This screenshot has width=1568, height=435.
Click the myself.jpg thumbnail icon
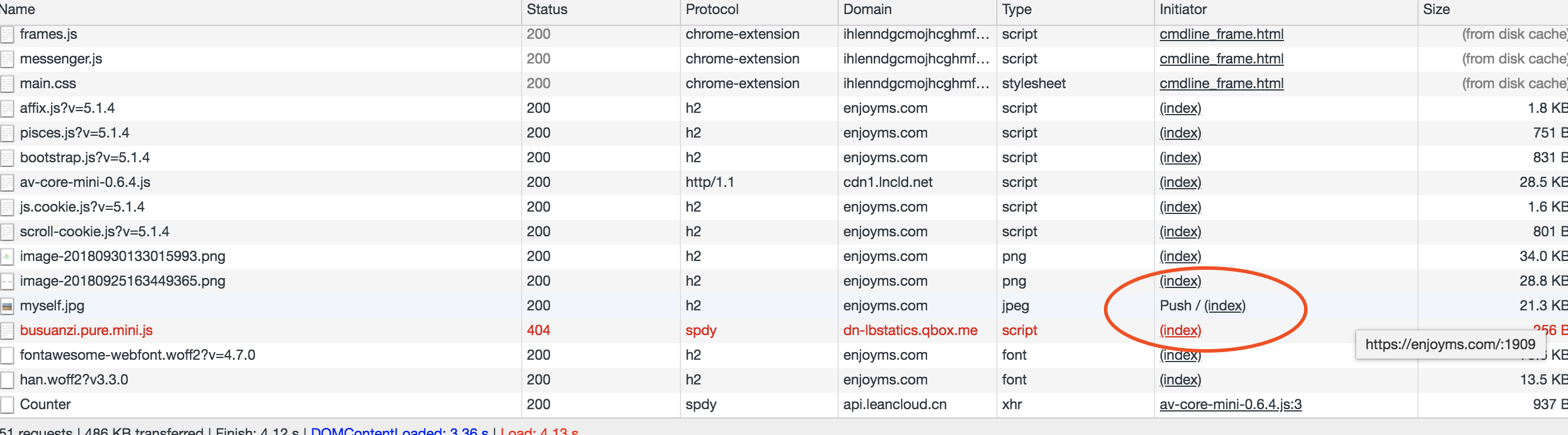coord(7,306)
